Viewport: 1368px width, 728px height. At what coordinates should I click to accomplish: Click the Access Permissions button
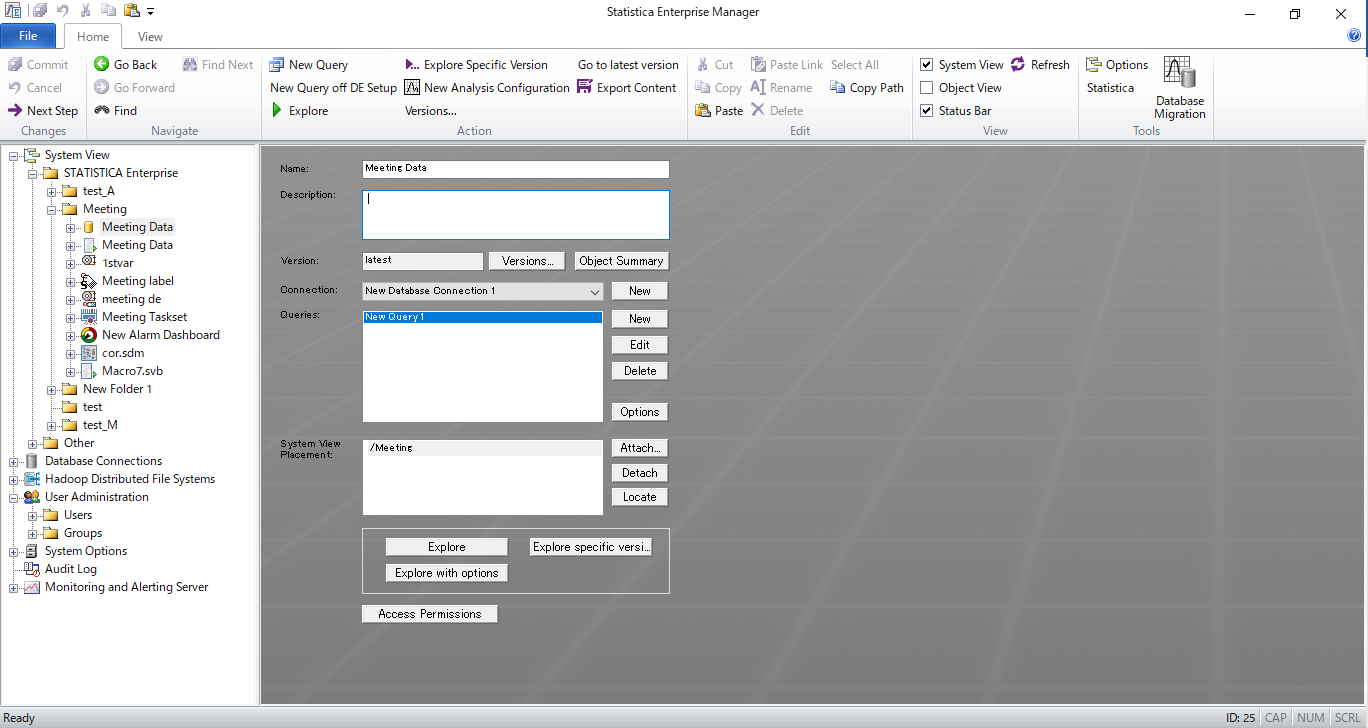tap(430, 614)
